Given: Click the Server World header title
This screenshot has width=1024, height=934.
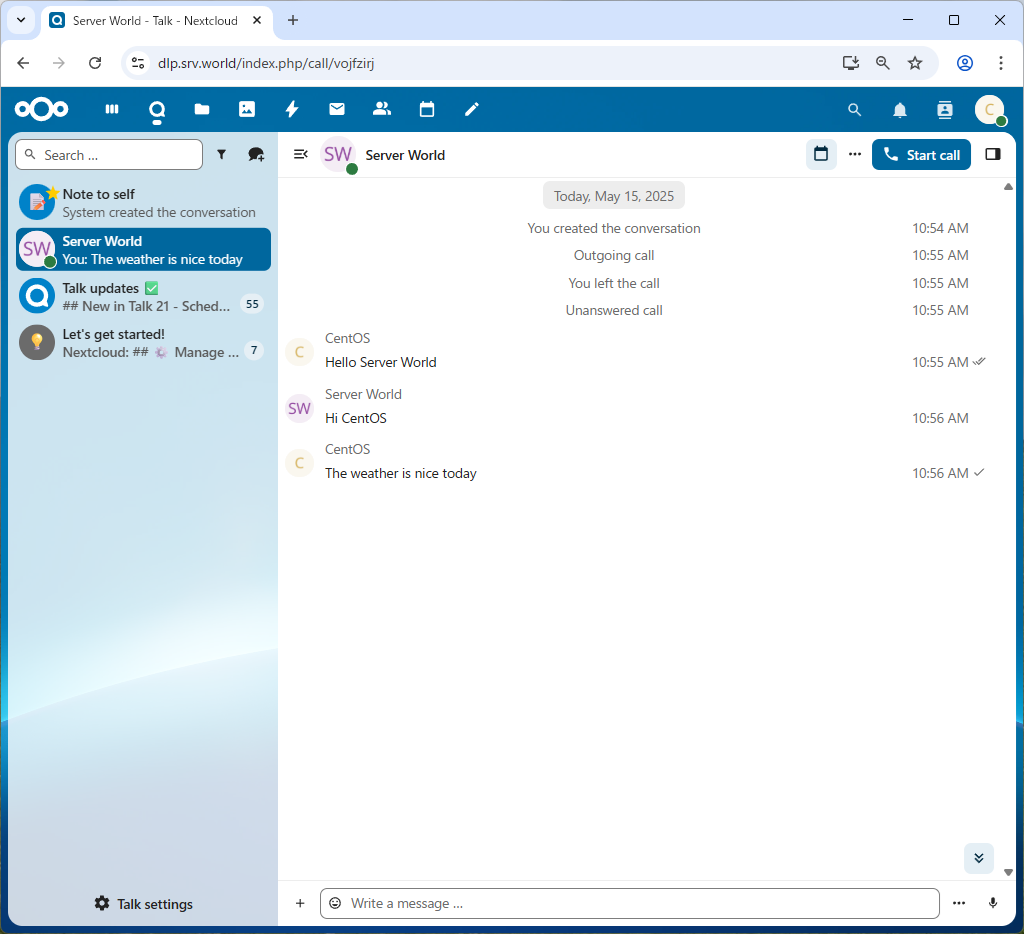Looking at the screenshot, I should [405, 155].
